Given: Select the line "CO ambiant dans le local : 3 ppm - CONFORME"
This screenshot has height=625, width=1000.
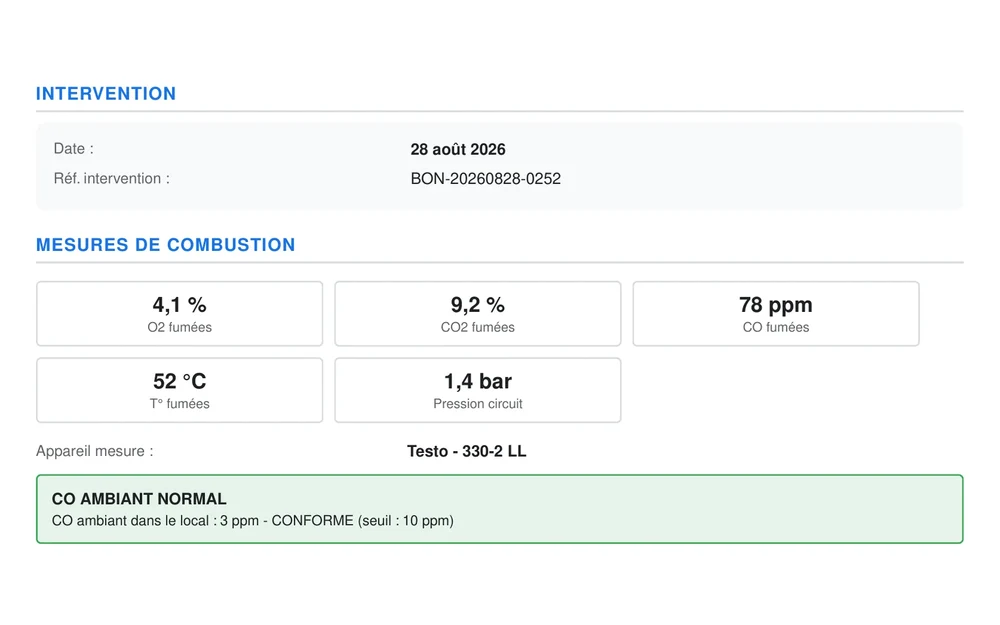Looking at the screenshot, I should pyautogui.click(x=202, y=521).
